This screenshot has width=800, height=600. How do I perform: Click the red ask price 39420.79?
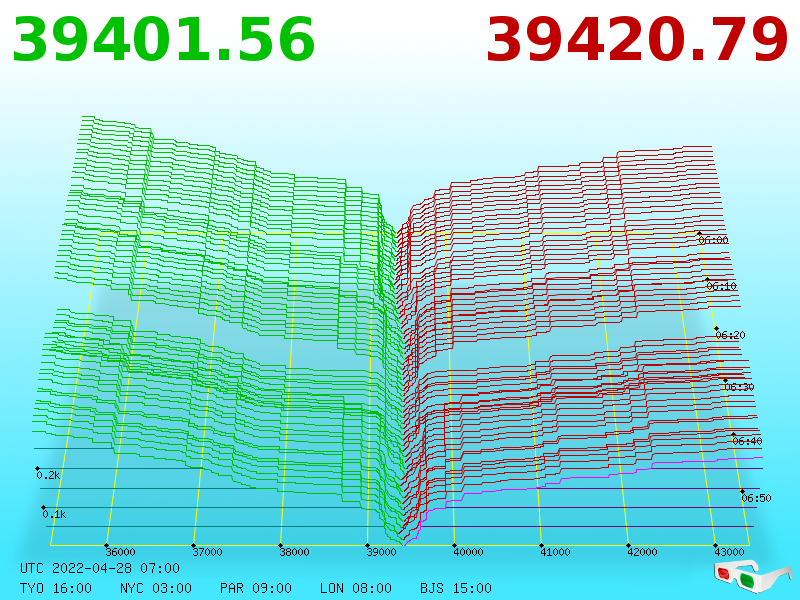tap(637, 40)
